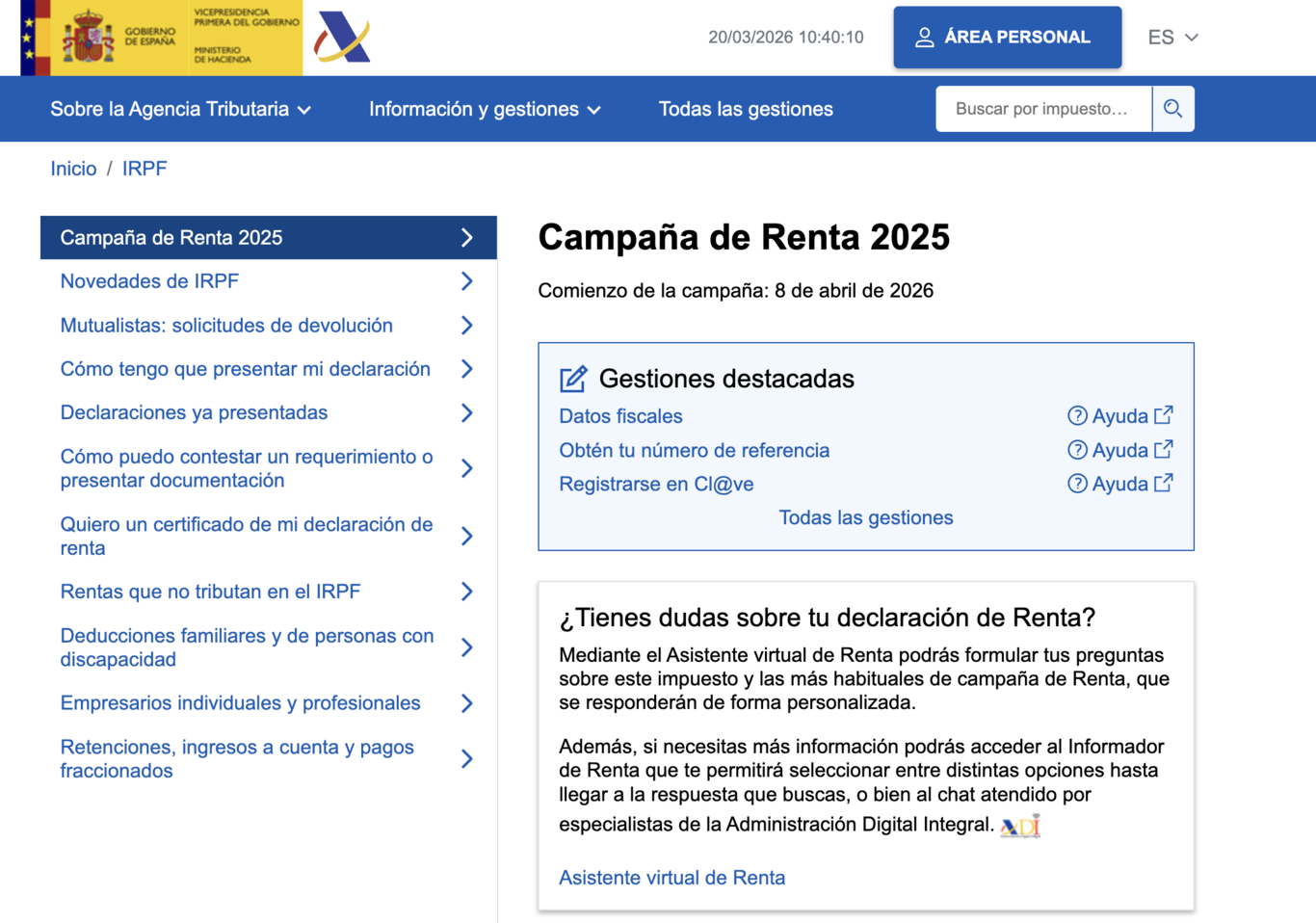Expand chevron for Declaraciones ya presentadas

pyautogui.click(x=467, y=413)
